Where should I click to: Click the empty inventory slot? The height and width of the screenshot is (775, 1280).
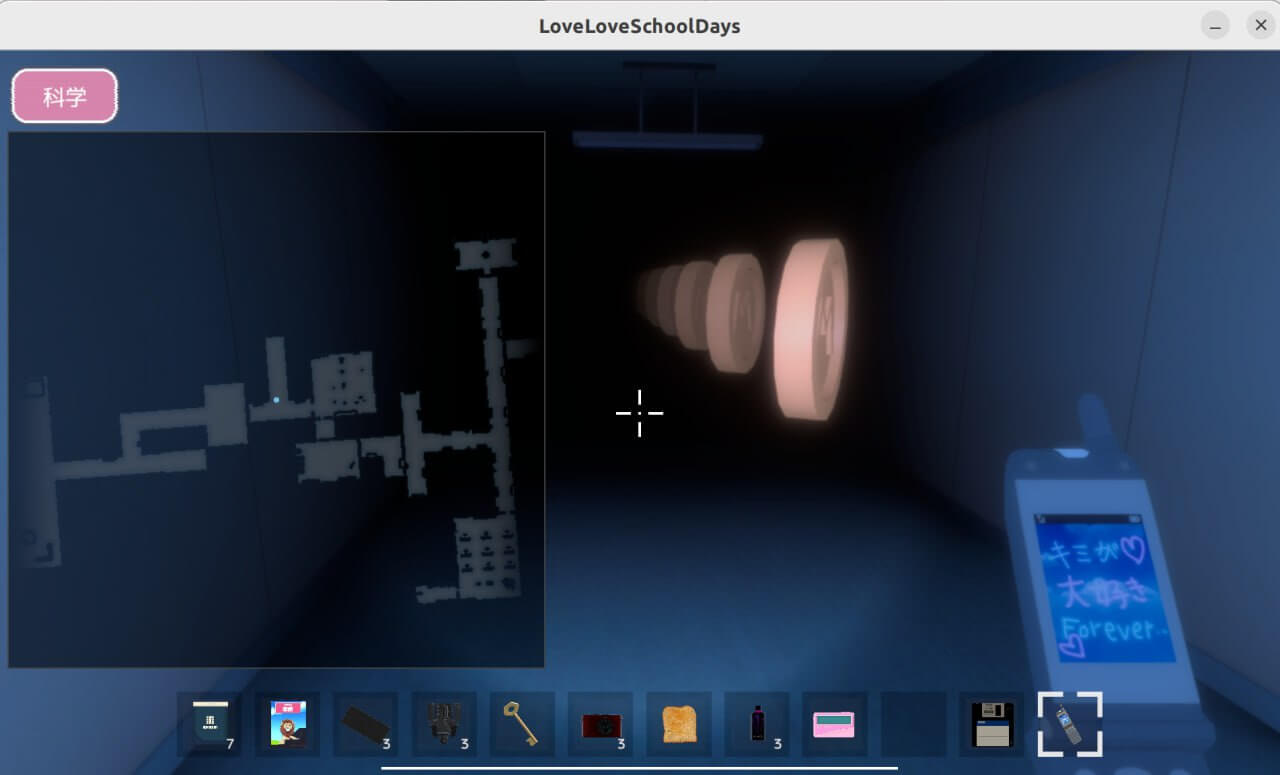[913, 724]
